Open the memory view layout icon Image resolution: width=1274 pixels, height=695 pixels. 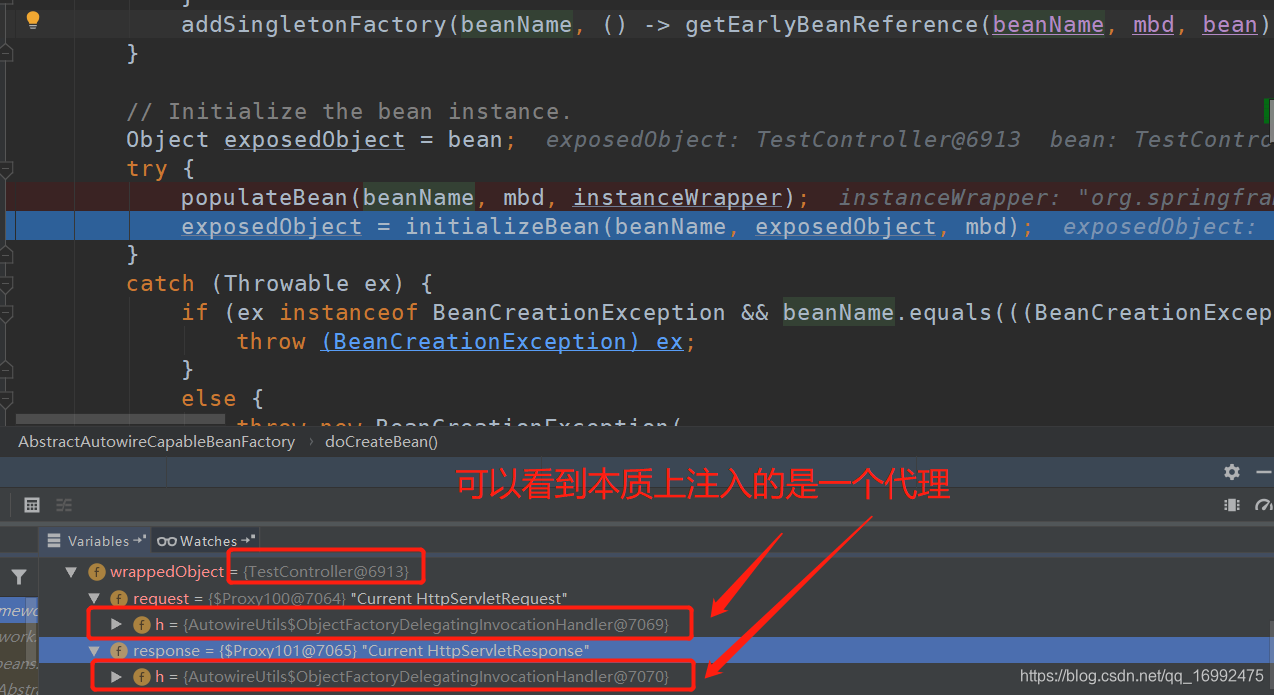(1232, 505)
